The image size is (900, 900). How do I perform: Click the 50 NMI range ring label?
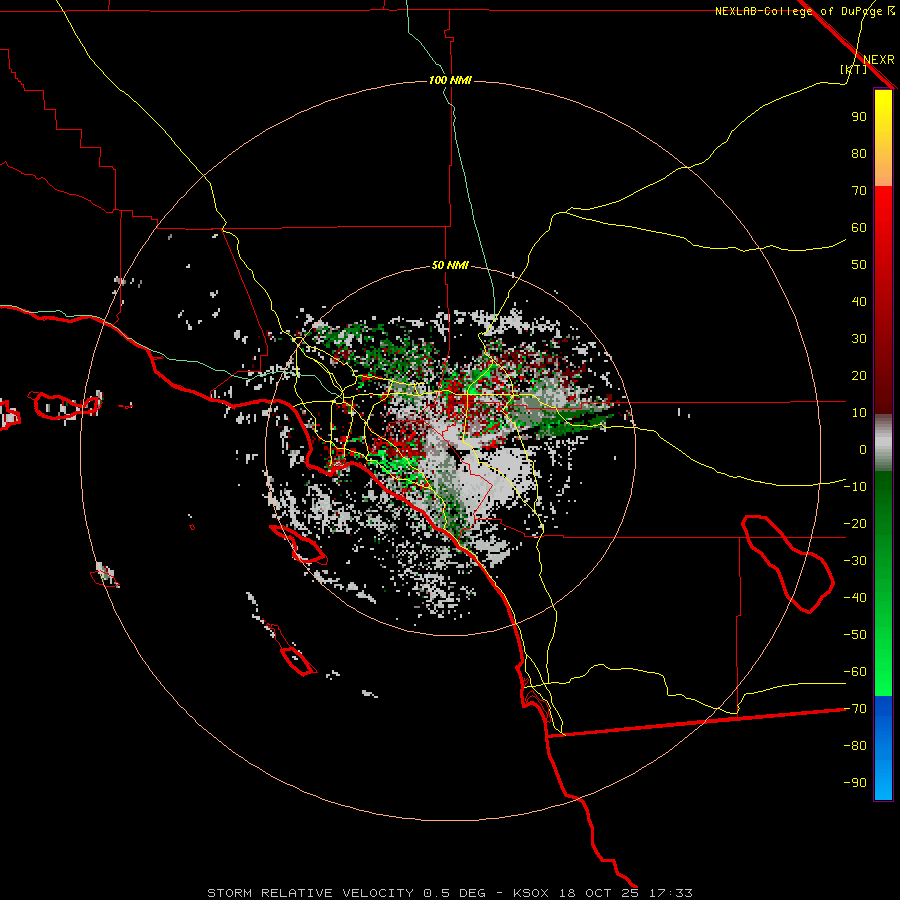coord(450,265)
